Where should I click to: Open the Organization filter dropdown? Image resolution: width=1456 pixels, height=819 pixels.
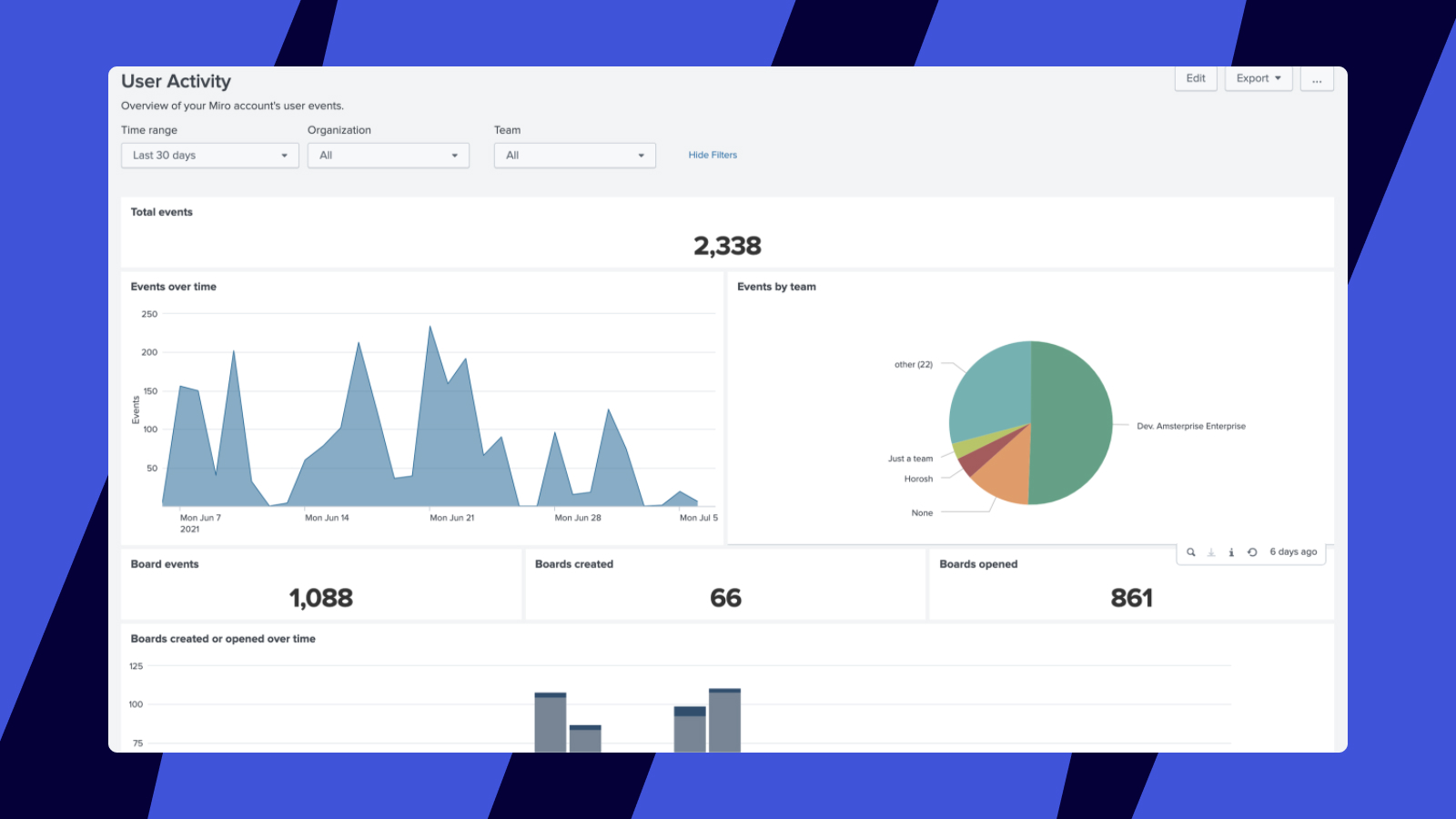[x=388, y=156]
